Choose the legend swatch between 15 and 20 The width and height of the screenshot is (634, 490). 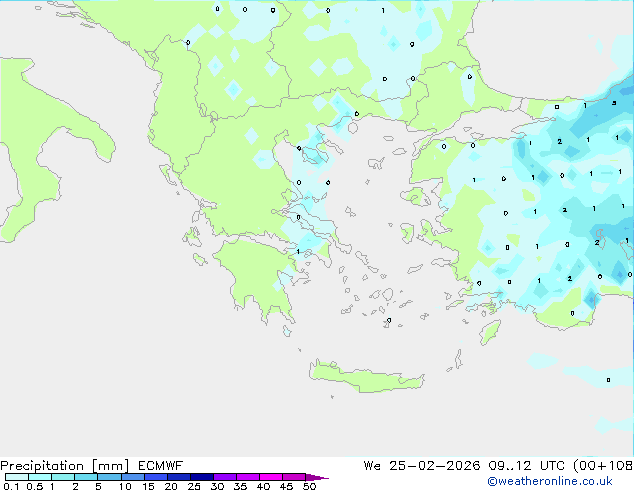(155, 477)
